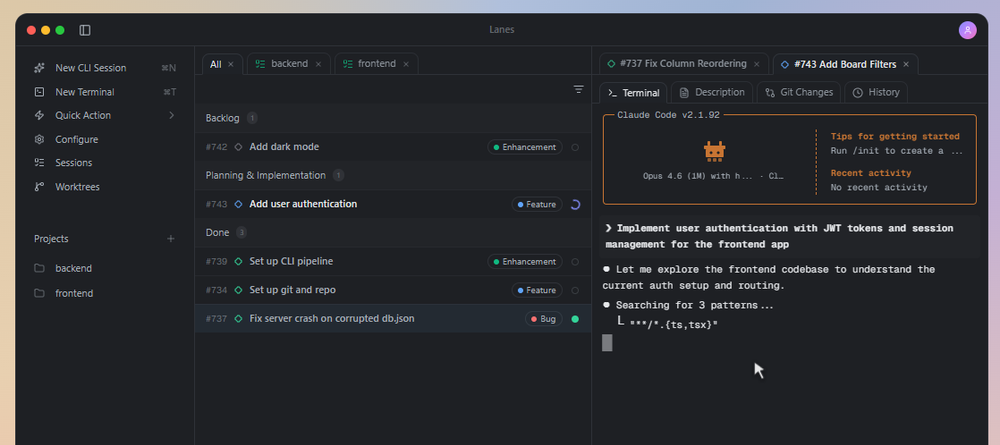Click Feature label on Set up git and repo
Image resolution: width=1000 pixels, height=445 pixels.
tap(537, 291)
